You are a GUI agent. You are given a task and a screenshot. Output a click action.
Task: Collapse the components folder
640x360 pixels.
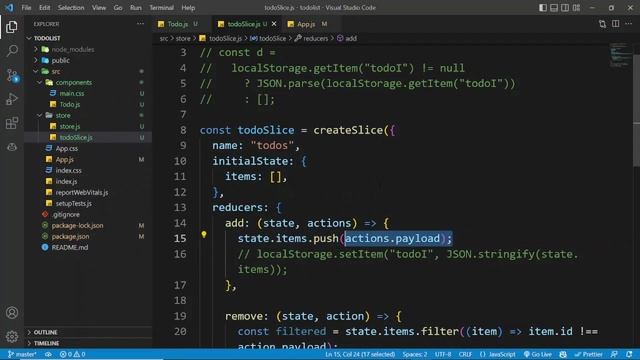tap(73, 82)
